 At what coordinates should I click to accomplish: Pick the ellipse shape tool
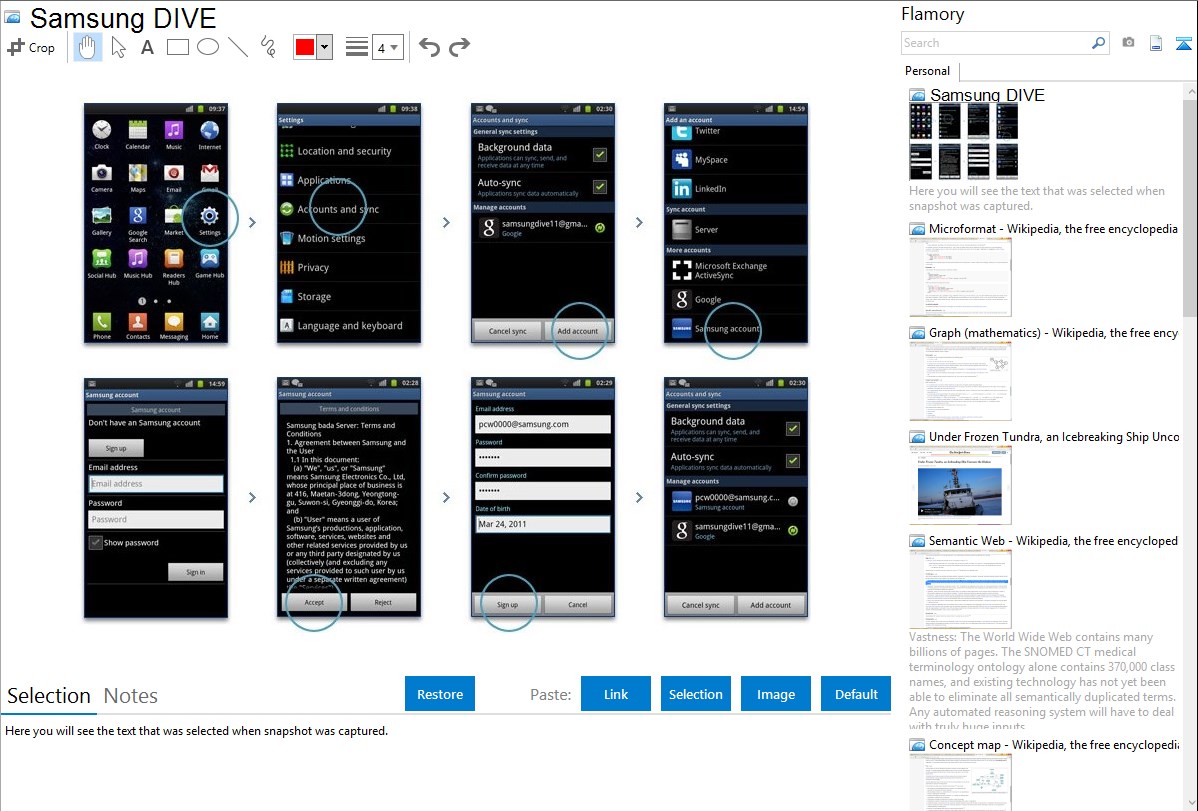[x=207, y=47]
